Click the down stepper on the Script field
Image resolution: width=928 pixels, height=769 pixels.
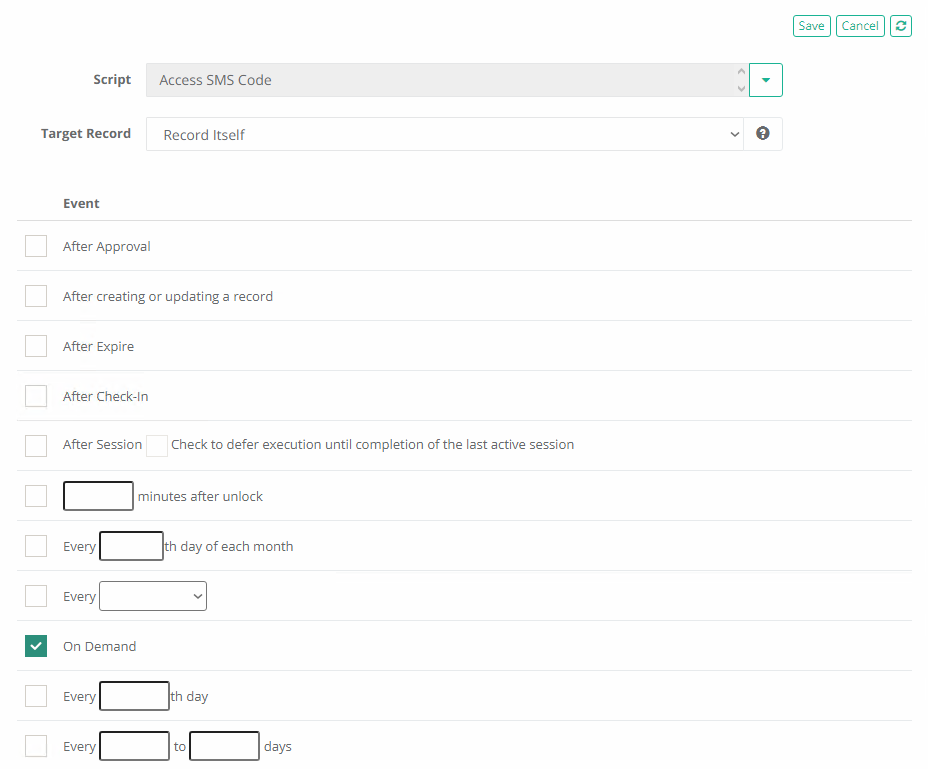coord(740,87)
